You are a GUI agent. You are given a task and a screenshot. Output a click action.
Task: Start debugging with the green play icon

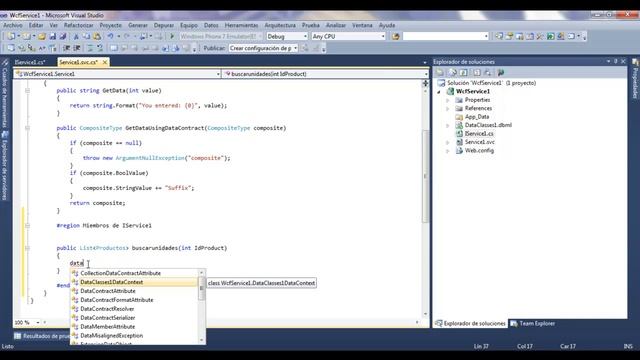click(x=172, y=36)
